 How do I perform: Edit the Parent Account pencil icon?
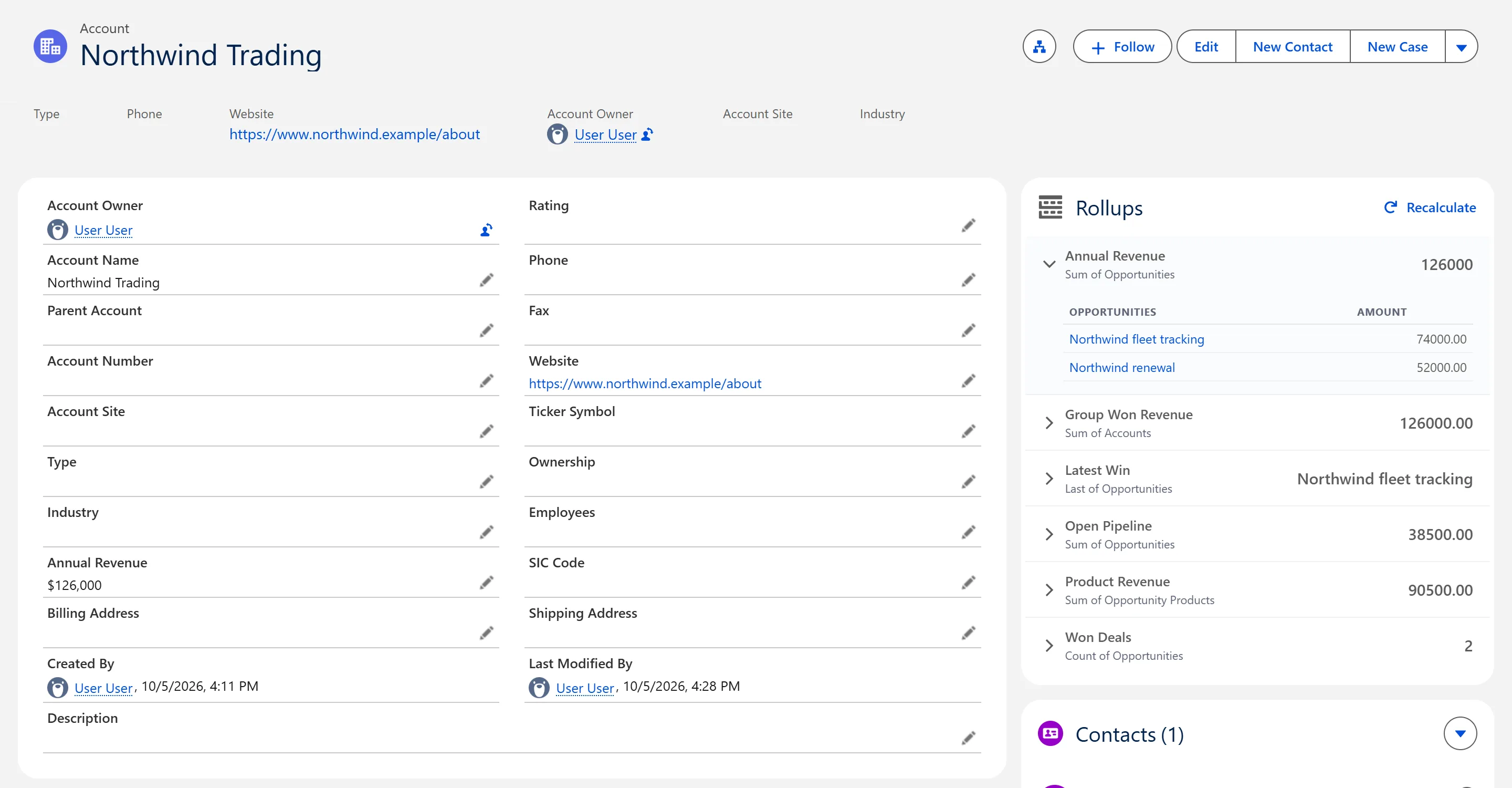coord(486,330)
